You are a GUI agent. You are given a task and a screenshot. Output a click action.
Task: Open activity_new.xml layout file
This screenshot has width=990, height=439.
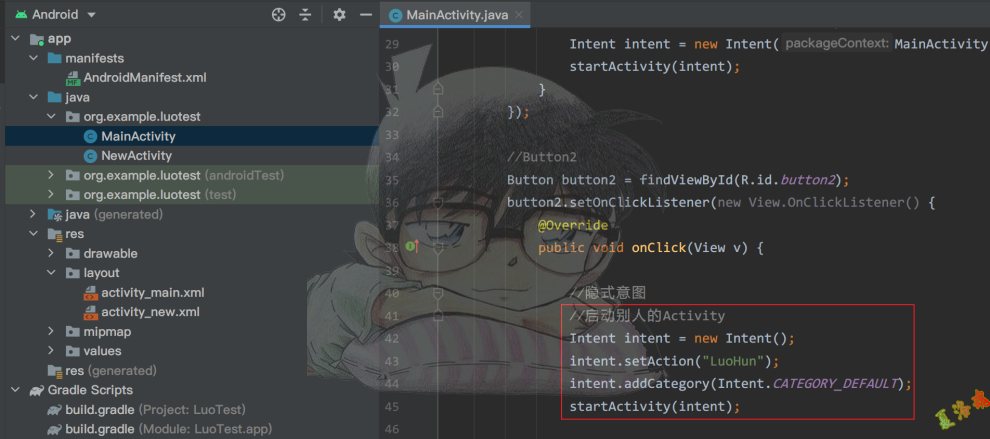tap(150, 312)
